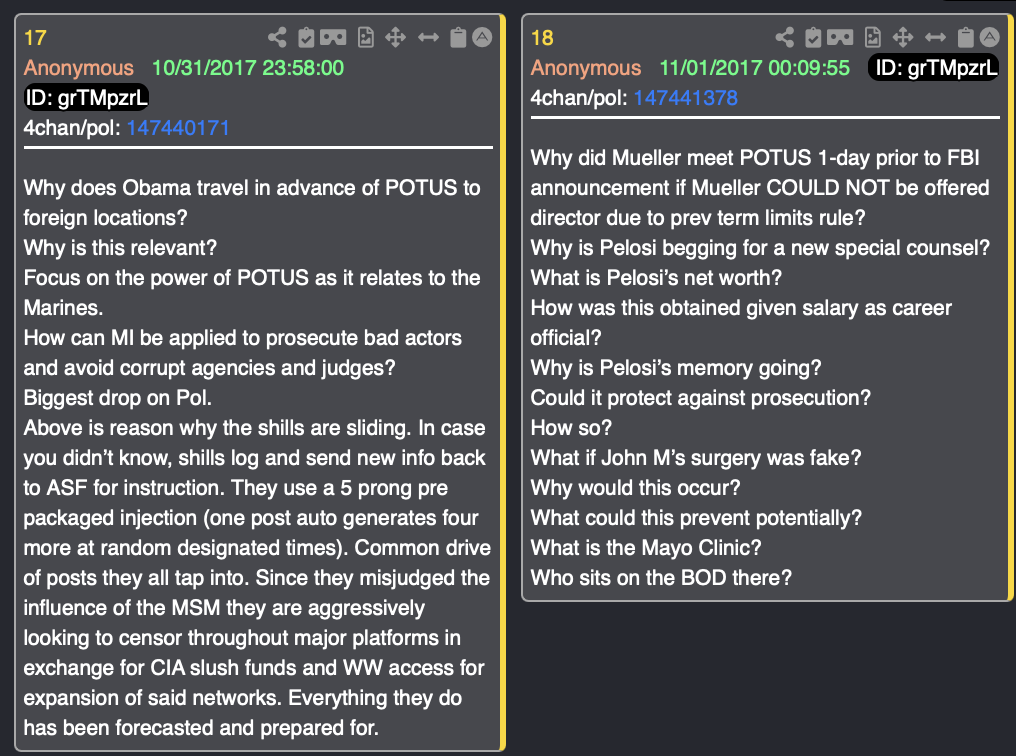The image size is (1016, 756).
Task: Click the VR goggles icon on post 17
Action: point(333,38)
